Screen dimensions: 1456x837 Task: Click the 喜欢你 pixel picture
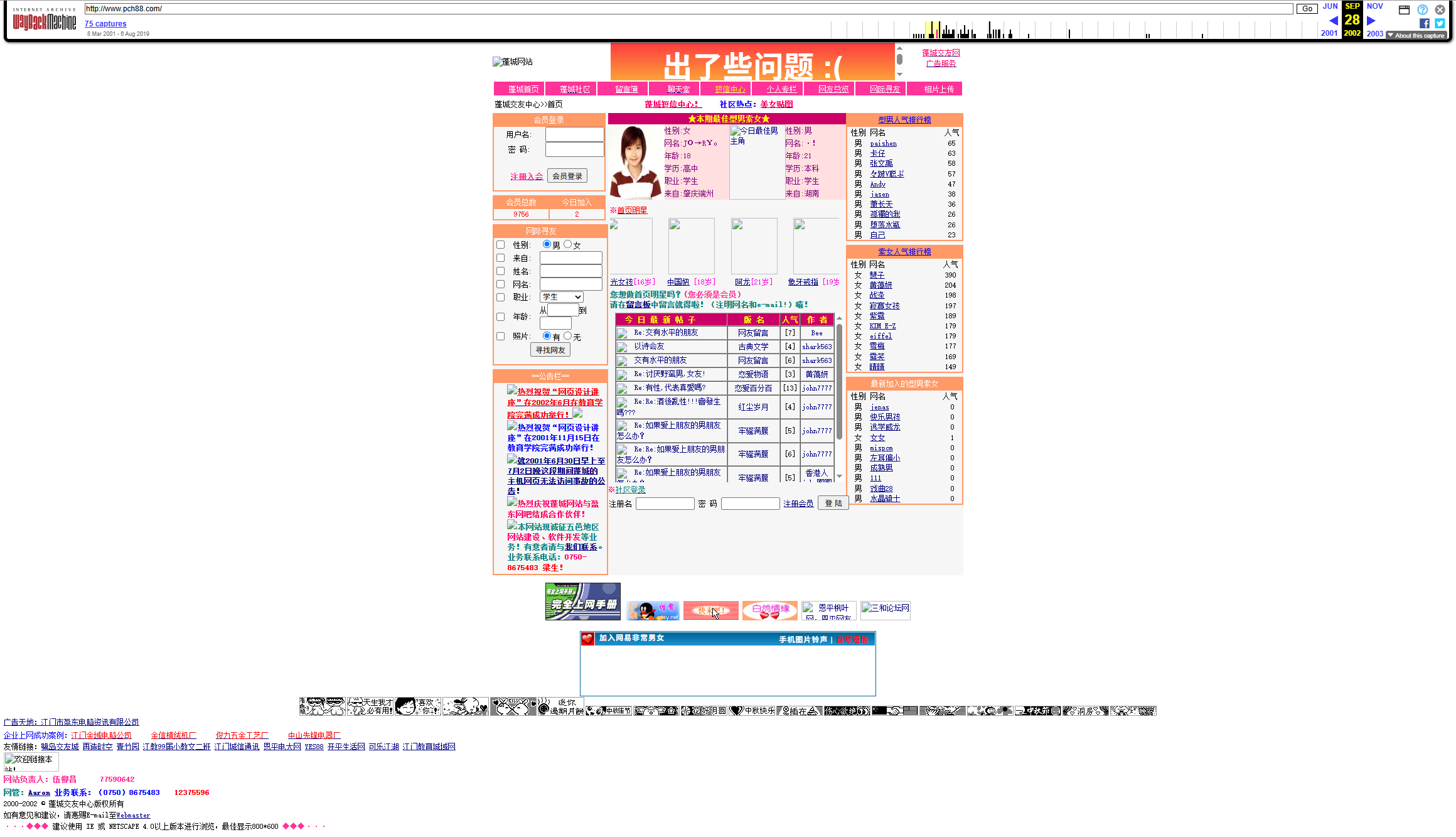(418, 706)
